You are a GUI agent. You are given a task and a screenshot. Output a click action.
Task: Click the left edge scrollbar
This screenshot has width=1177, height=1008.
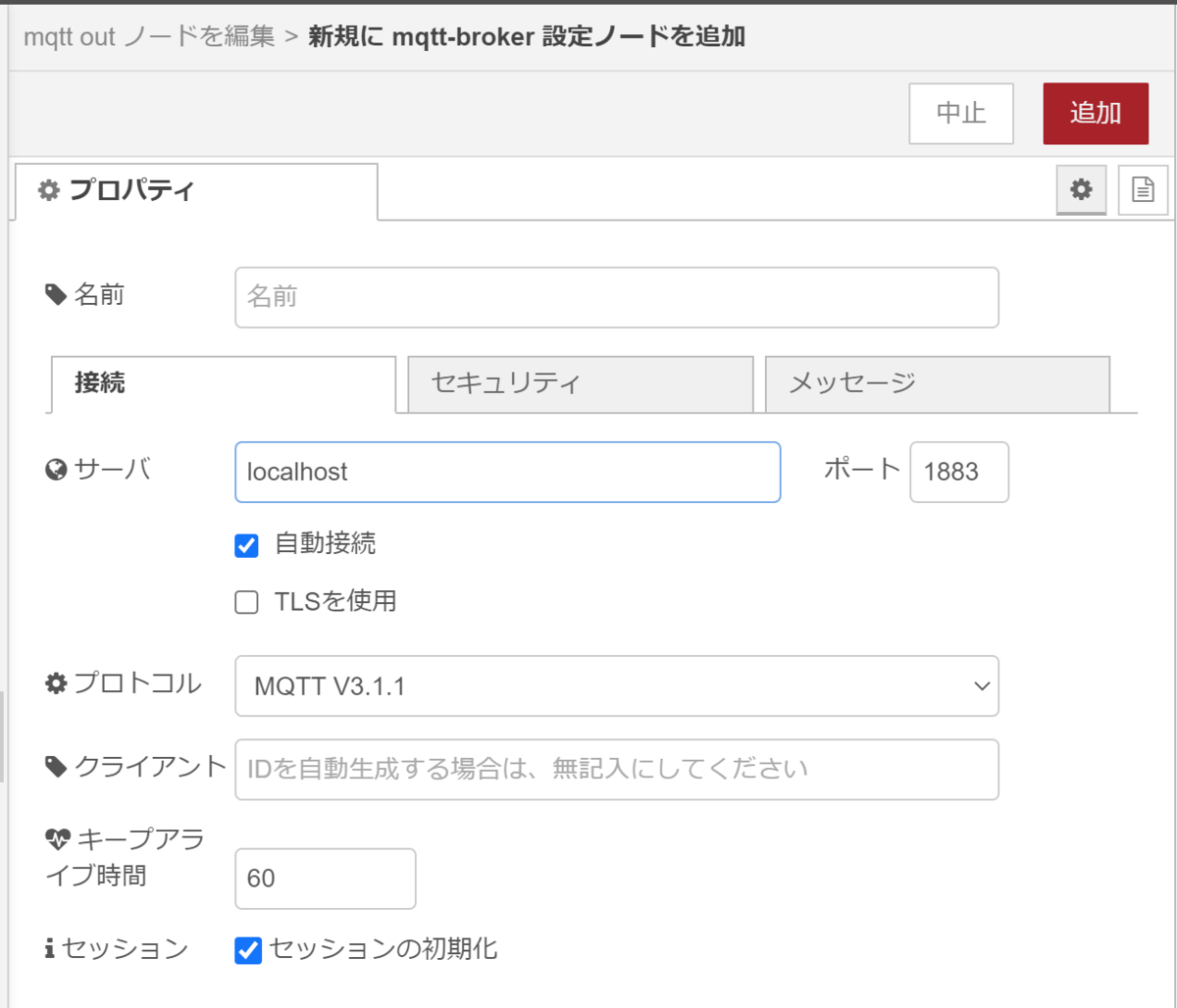pos(4,735)
